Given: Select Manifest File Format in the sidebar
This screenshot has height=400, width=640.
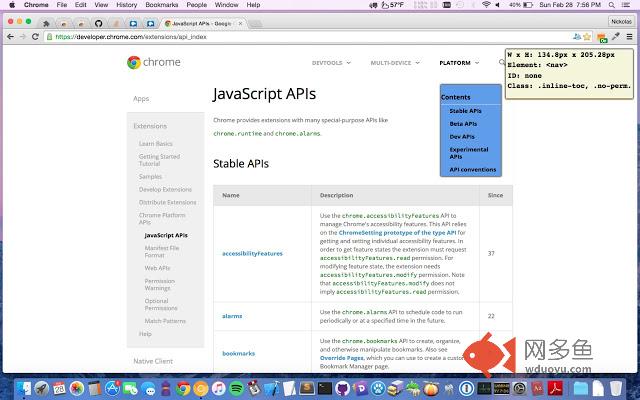Looking at the screenshot, I should coord(160,251).
